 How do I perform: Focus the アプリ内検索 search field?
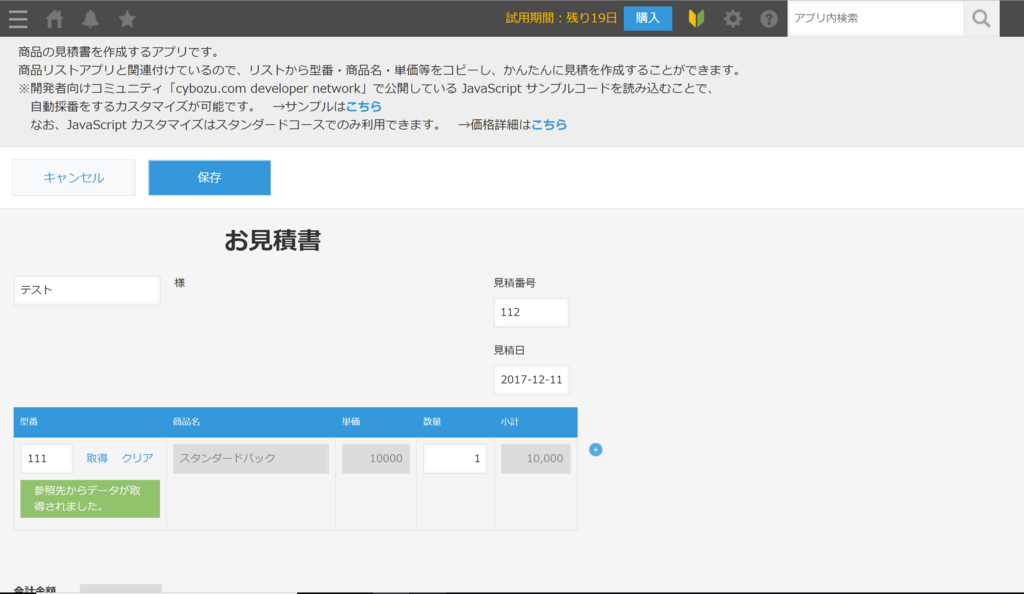(875, 18)
